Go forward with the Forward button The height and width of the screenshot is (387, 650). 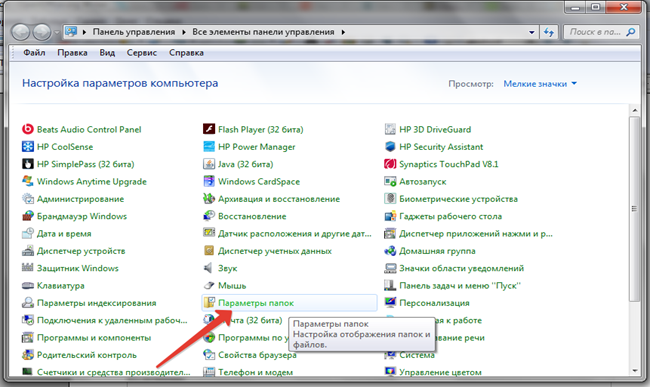click(x=42, y=32)
